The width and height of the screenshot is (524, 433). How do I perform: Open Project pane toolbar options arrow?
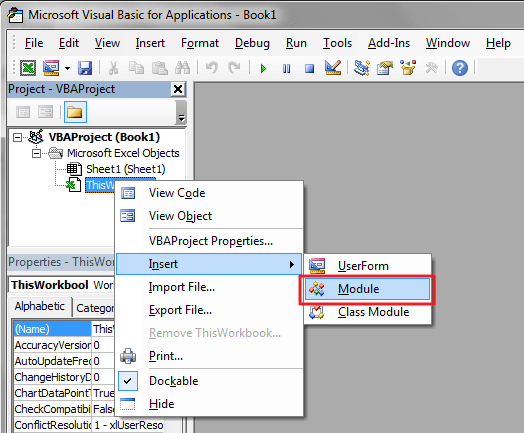[181, 113]
